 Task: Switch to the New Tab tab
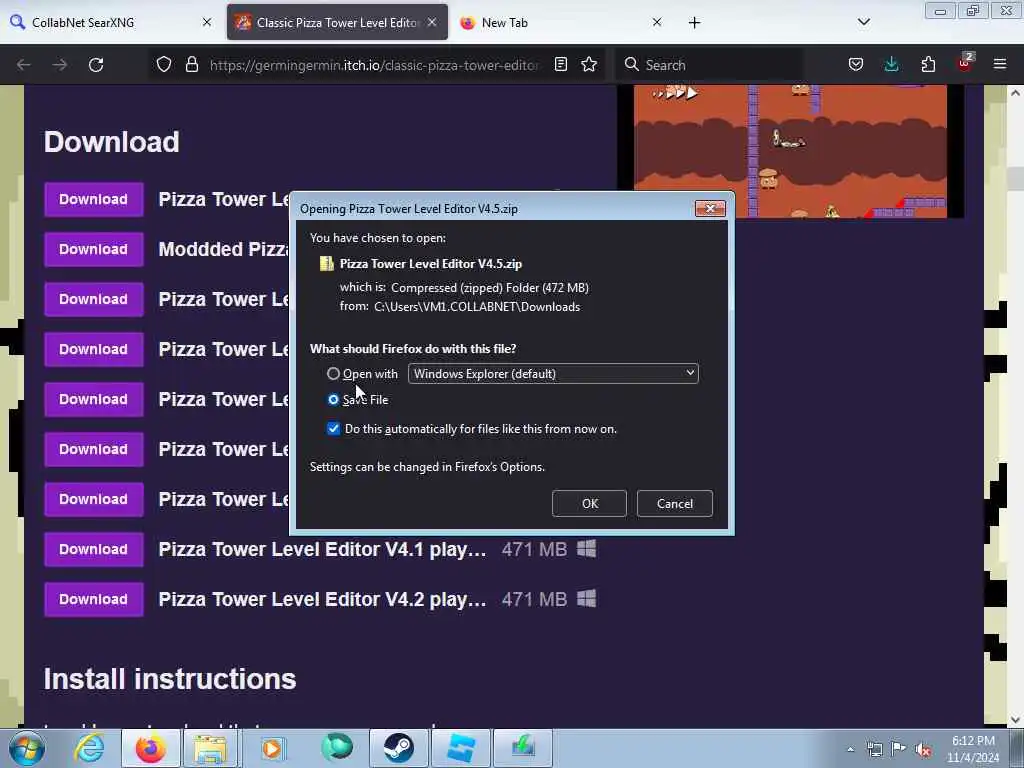click(562, 22)
